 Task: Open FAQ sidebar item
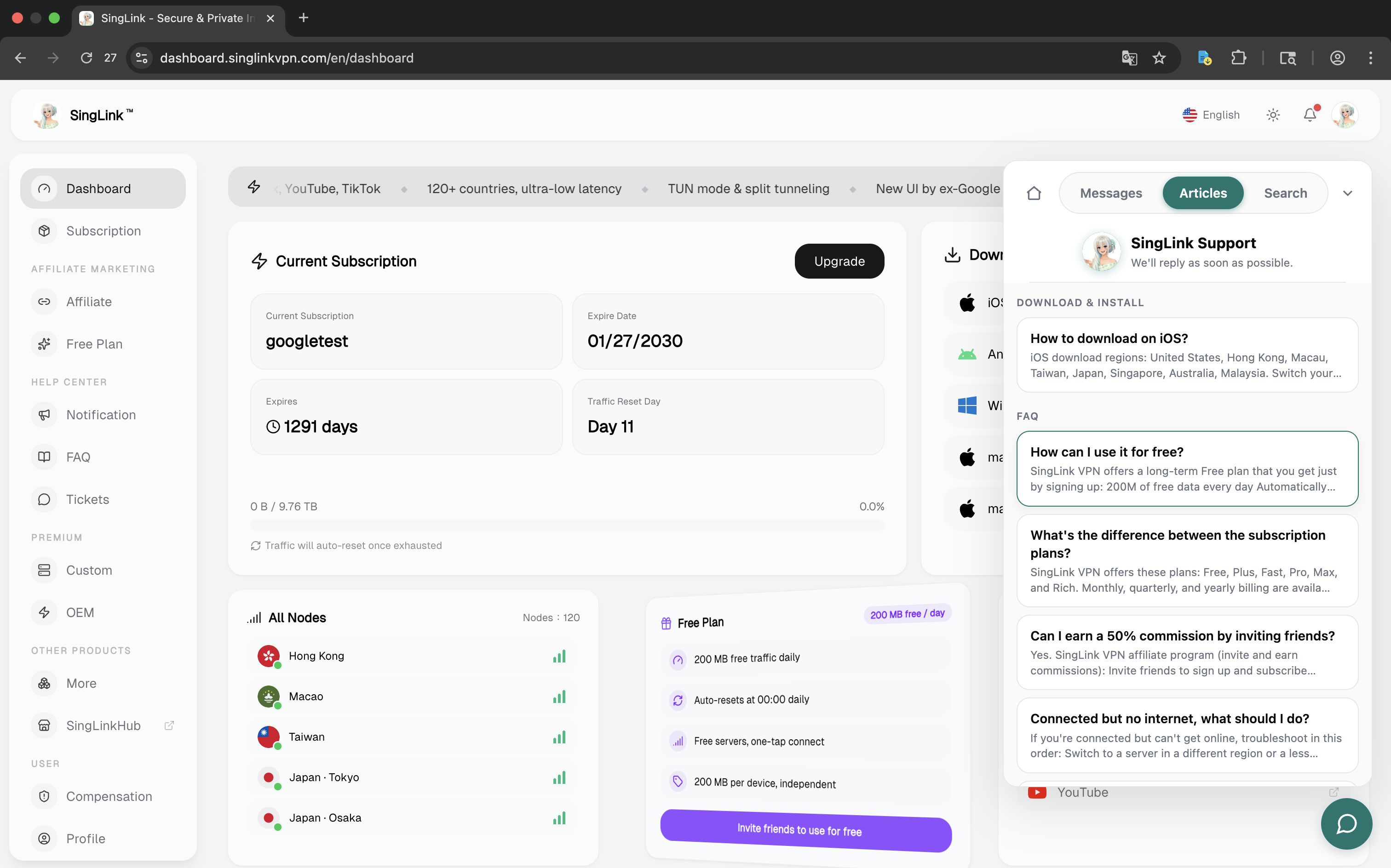[x=103, y=457]
